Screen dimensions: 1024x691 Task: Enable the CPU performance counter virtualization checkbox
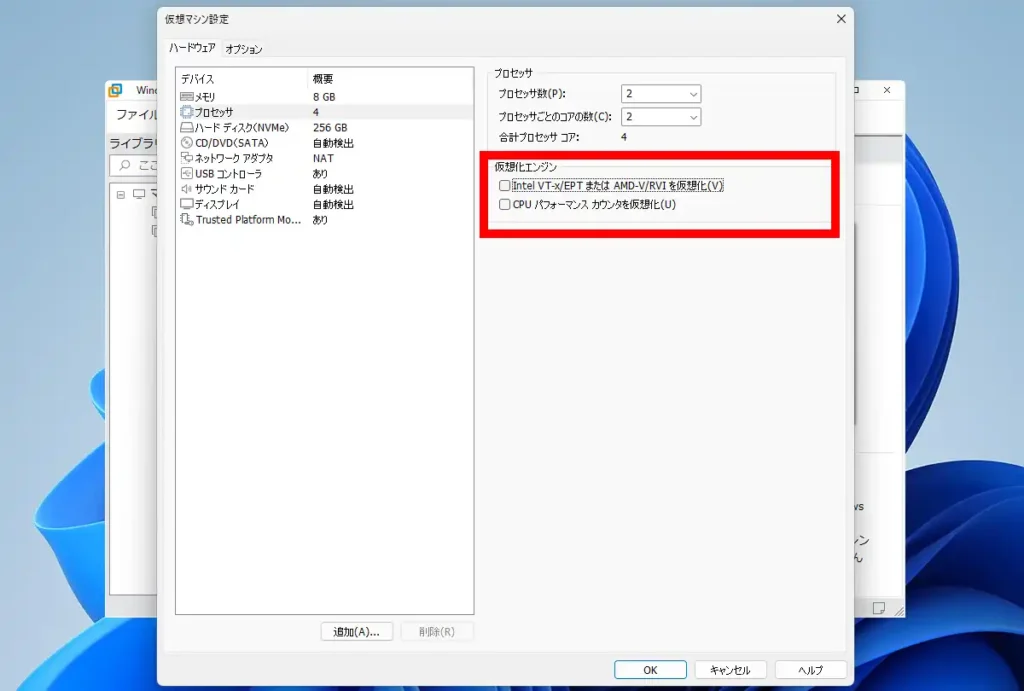click(505, 204)
